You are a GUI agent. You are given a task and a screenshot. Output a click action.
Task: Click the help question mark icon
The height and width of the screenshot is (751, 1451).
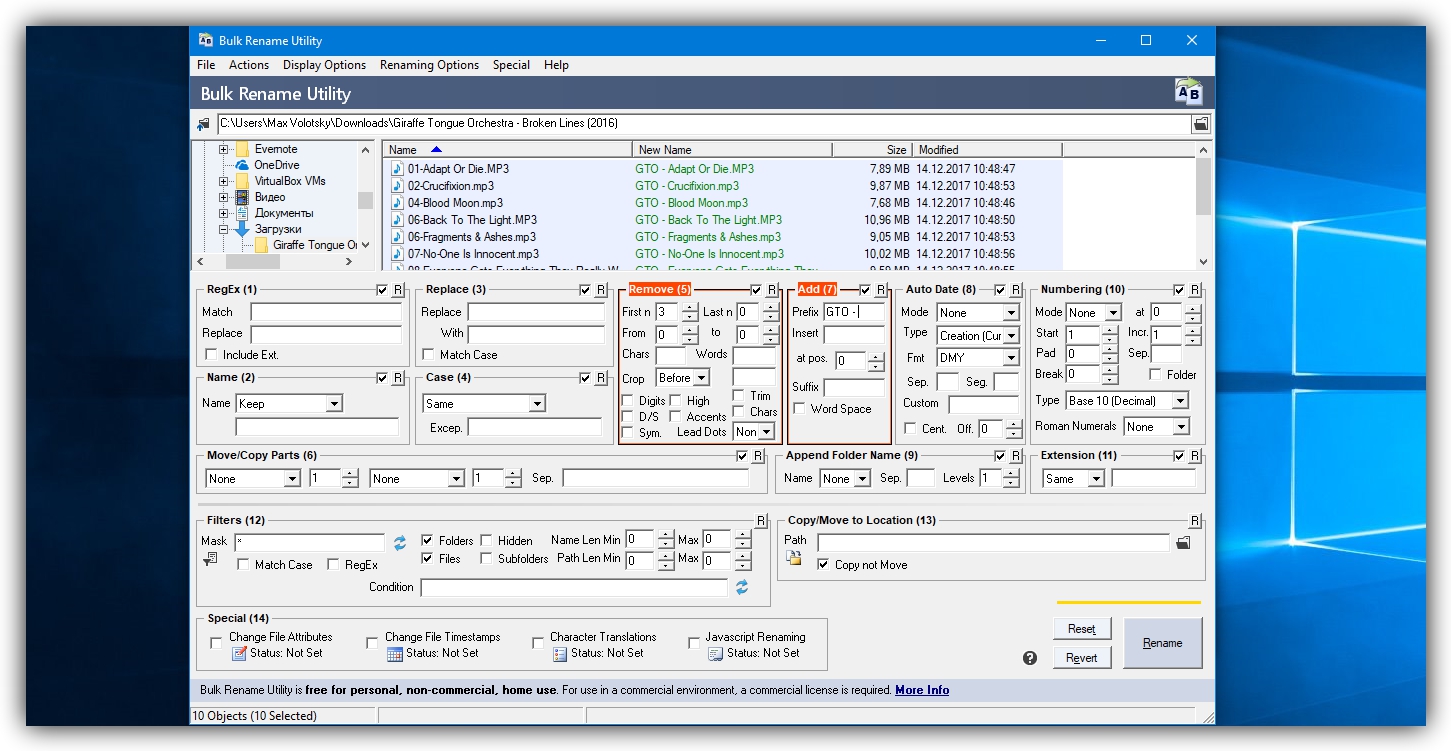1030,658
